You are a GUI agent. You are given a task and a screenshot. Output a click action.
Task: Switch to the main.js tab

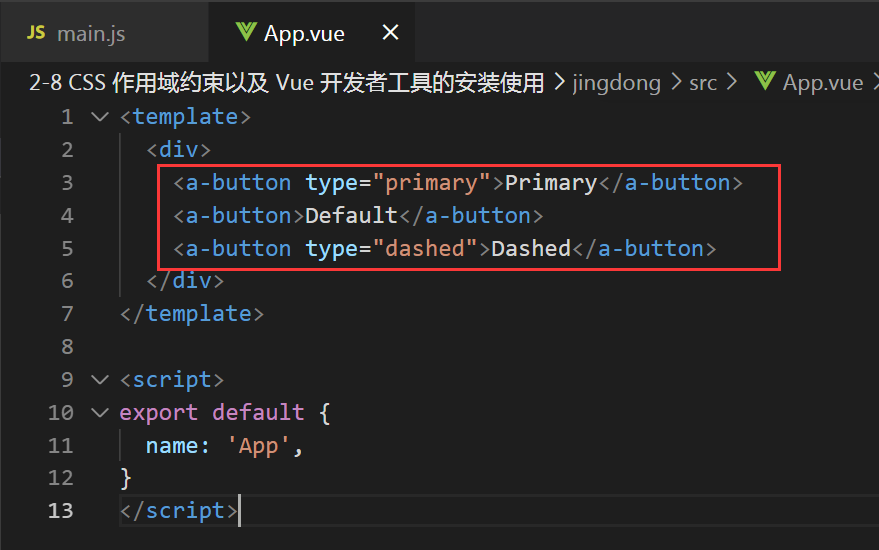[90, 33]
